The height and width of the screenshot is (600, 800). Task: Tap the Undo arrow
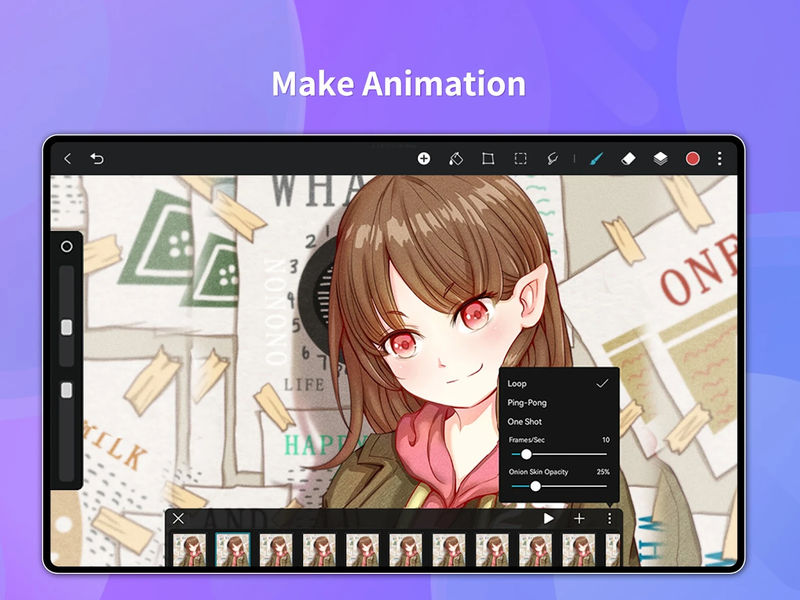pos(94,158)
